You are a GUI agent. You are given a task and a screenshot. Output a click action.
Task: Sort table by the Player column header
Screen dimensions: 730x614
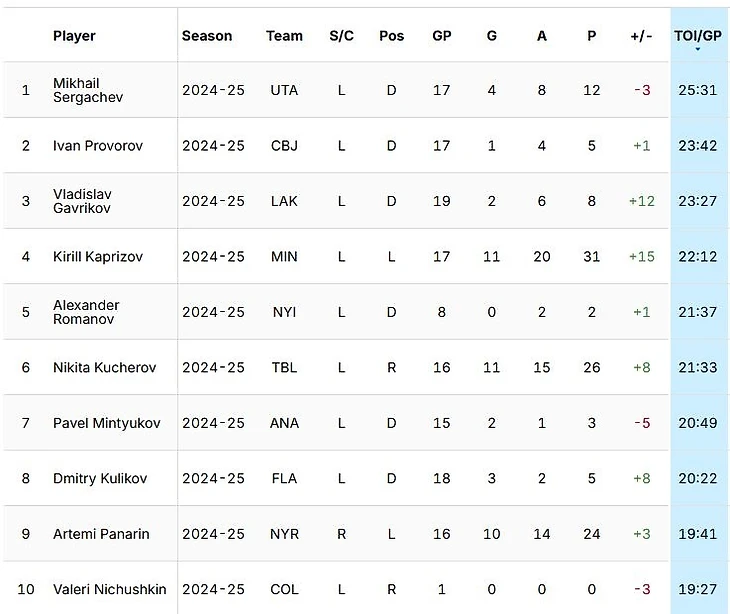tap(74, 36)
